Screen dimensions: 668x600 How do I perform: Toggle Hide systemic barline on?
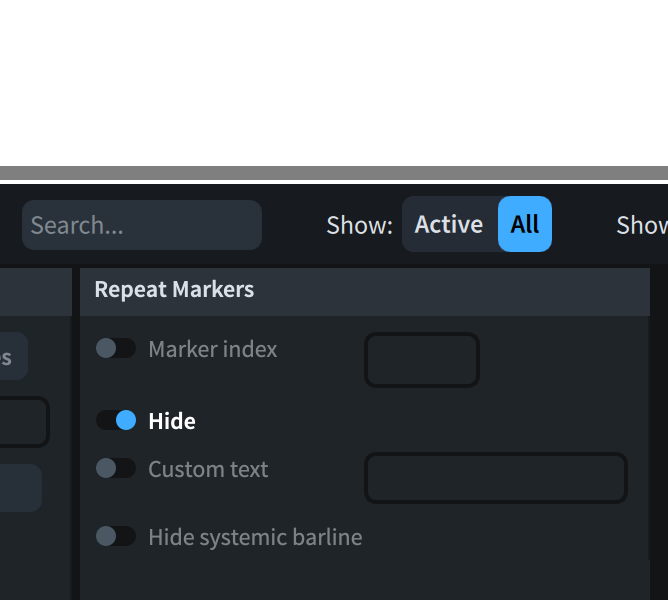[x=116, y=537]
